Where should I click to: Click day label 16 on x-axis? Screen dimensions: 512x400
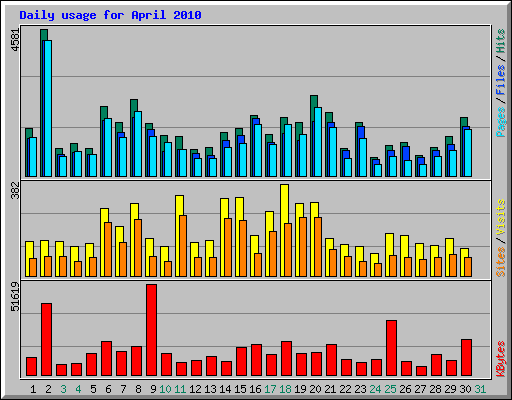pyautogui.click(x=255, y=389)
